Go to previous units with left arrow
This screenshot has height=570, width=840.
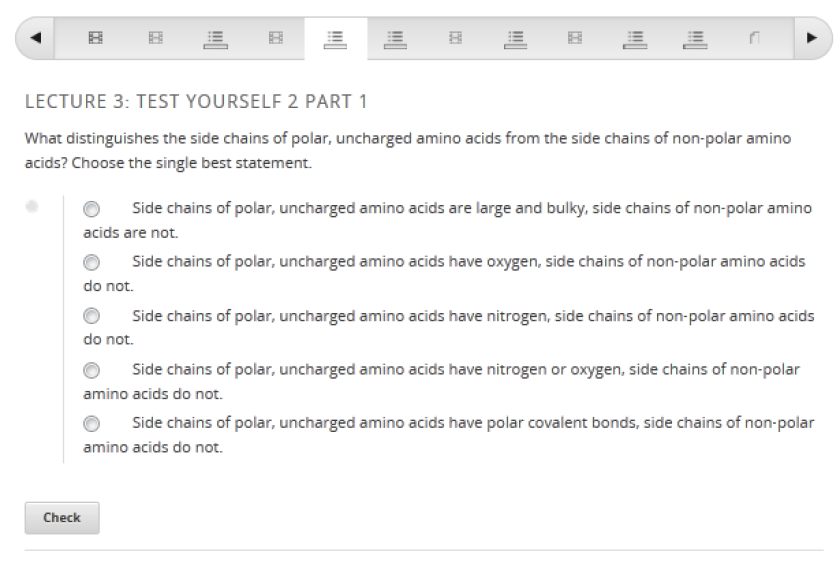(37, 39)
